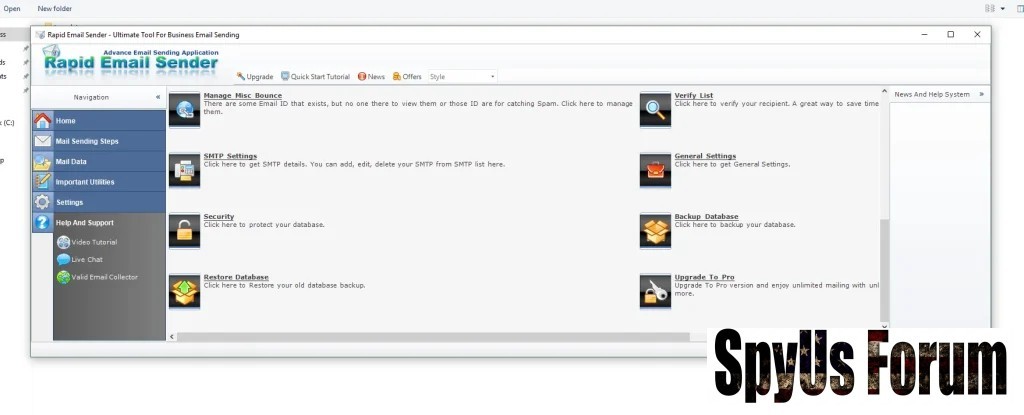
Task: Start a Live Chat from sidebar
Action: point(87,259)
